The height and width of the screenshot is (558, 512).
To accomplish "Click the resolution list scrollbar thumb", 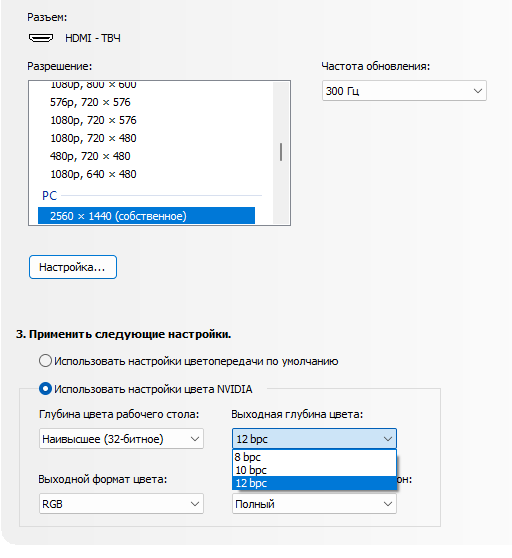I will pos(281,152).
